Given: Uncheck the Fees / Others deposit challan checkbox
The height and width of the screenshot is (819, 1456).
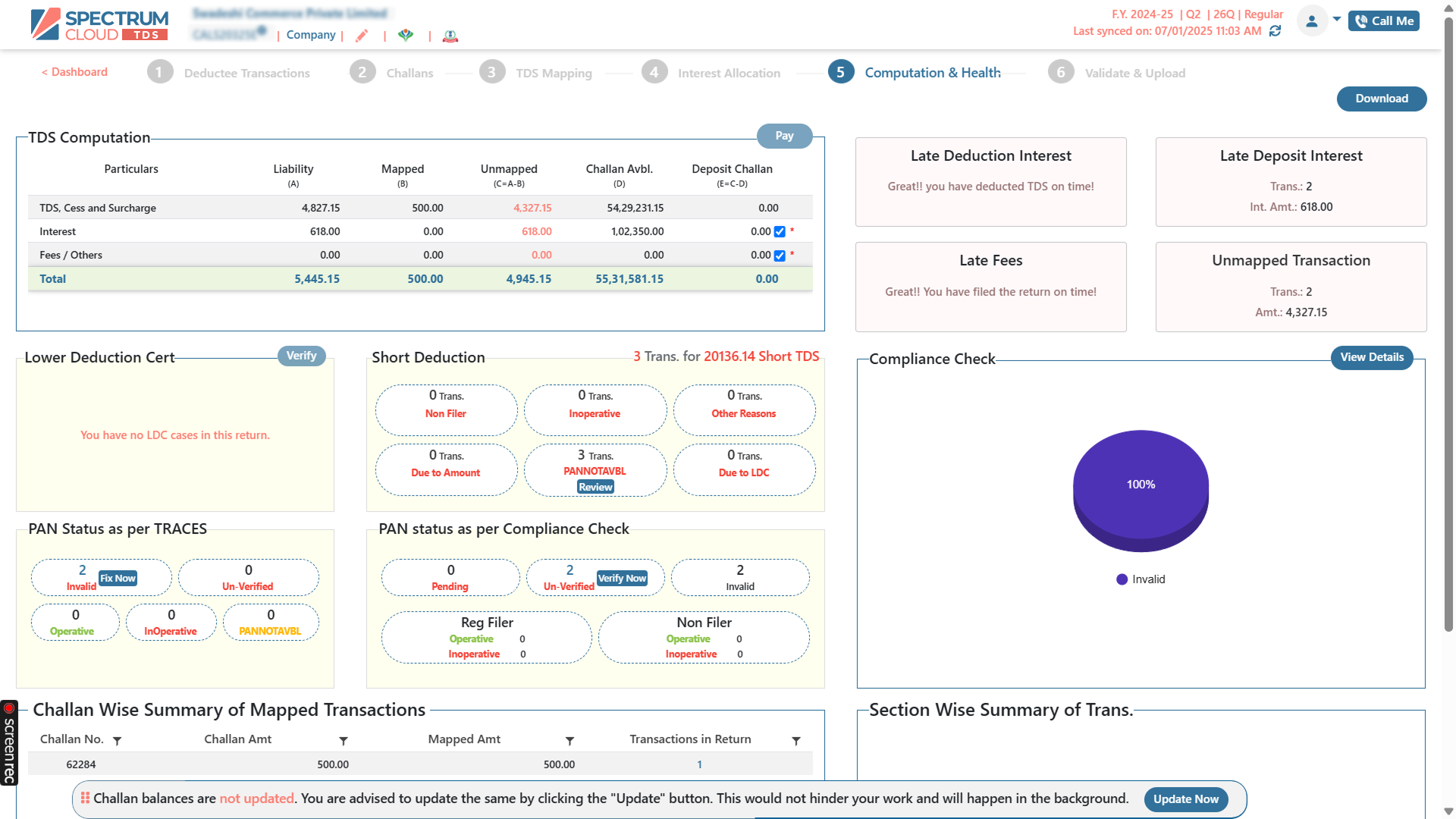Looking at the screenshot, I should pyautogui.click(x=780, y=256).
